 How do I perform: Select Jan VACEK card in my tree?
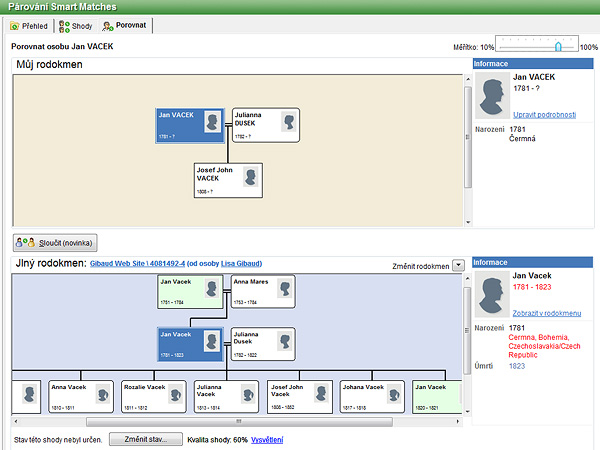(x=190, y=126)
